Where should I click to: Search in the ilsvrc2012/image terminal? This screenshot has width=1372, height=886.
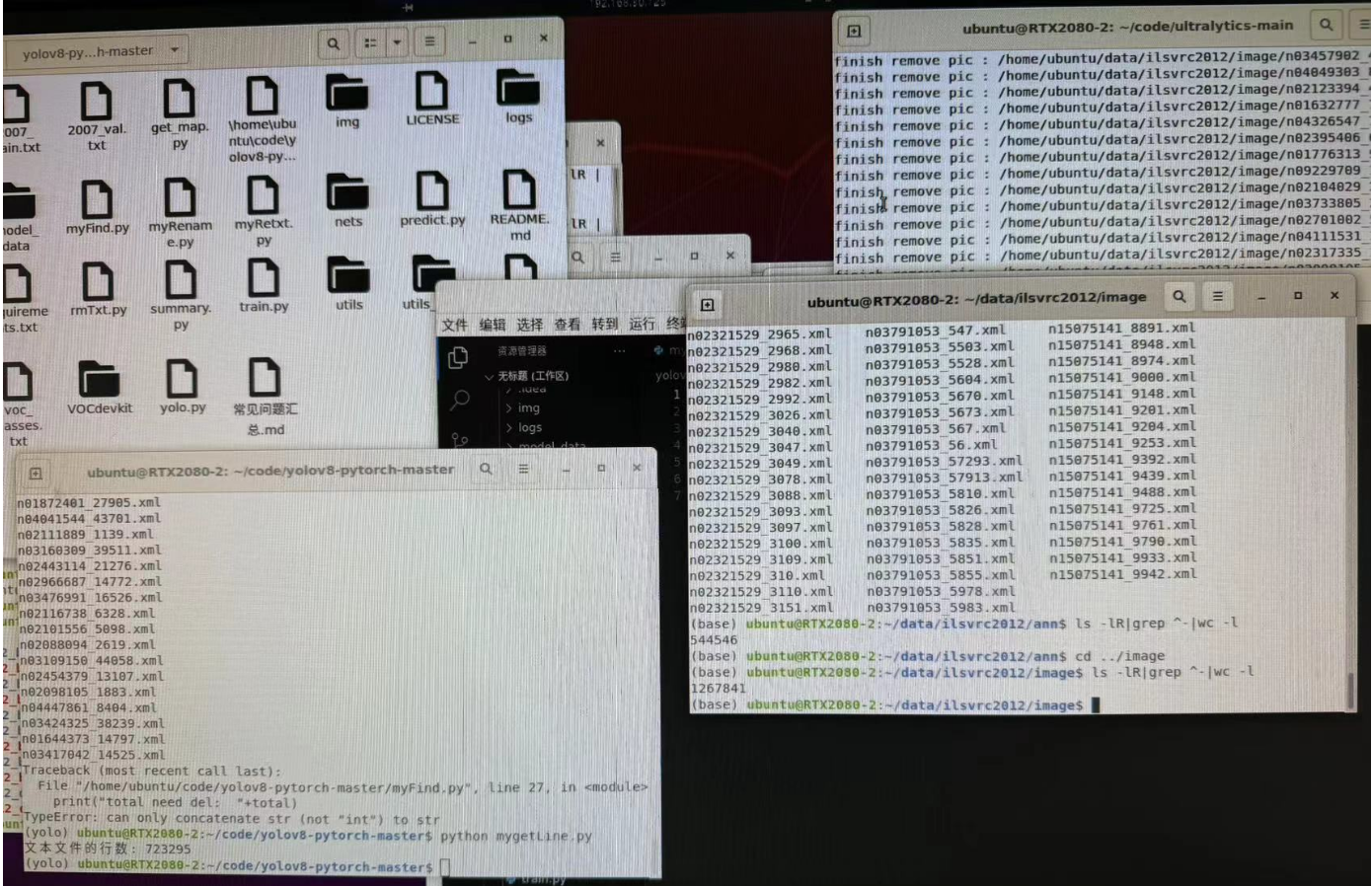pyautogui.click(x=1180, y=296)
